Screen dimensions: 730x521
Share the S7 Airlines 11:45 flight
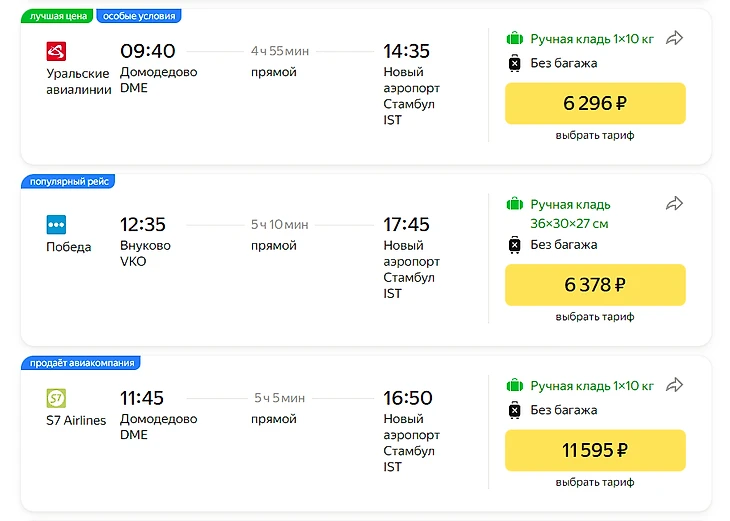(675, 385)
